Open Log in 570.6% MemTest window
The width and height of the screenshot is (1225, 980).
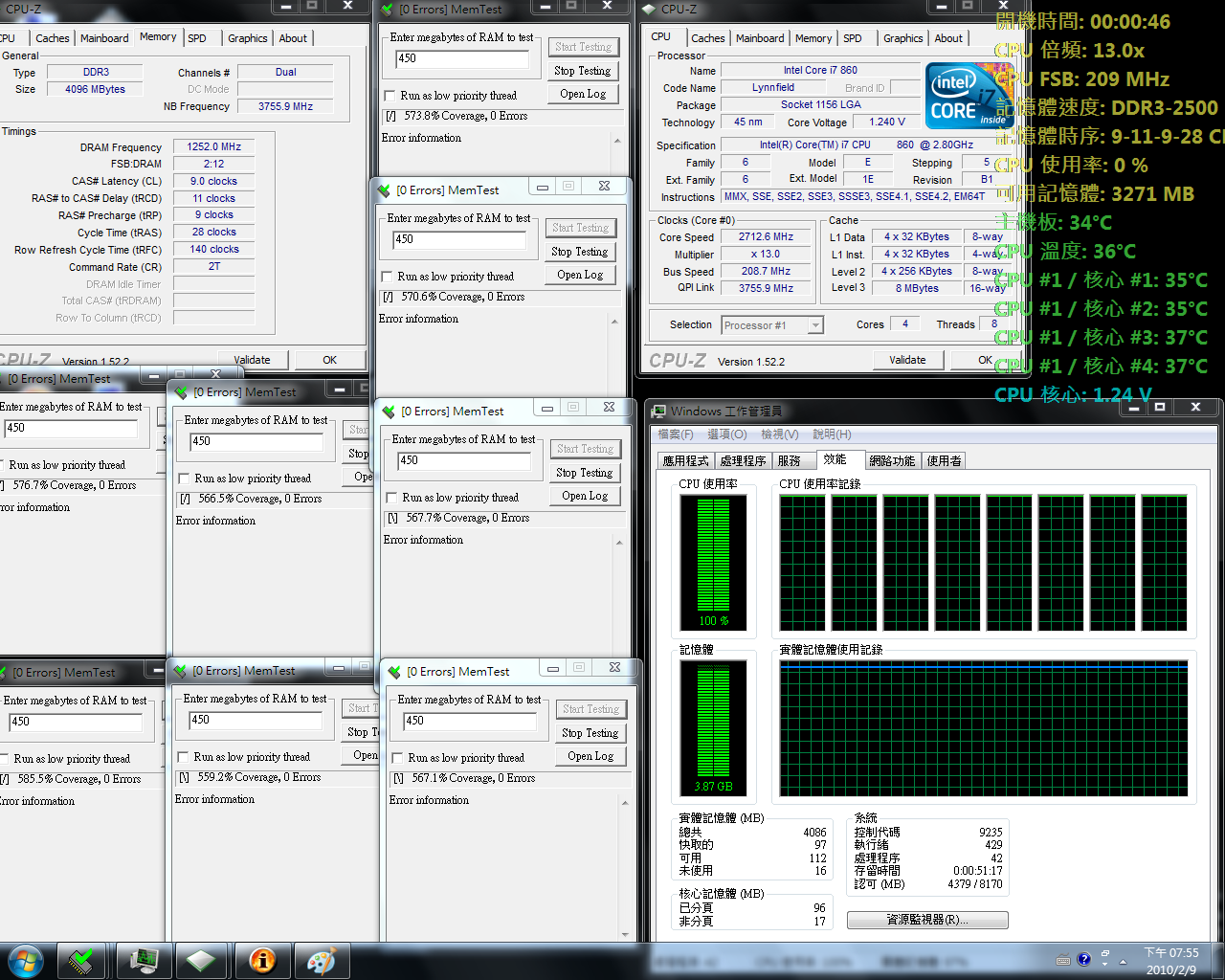point(580,275)
